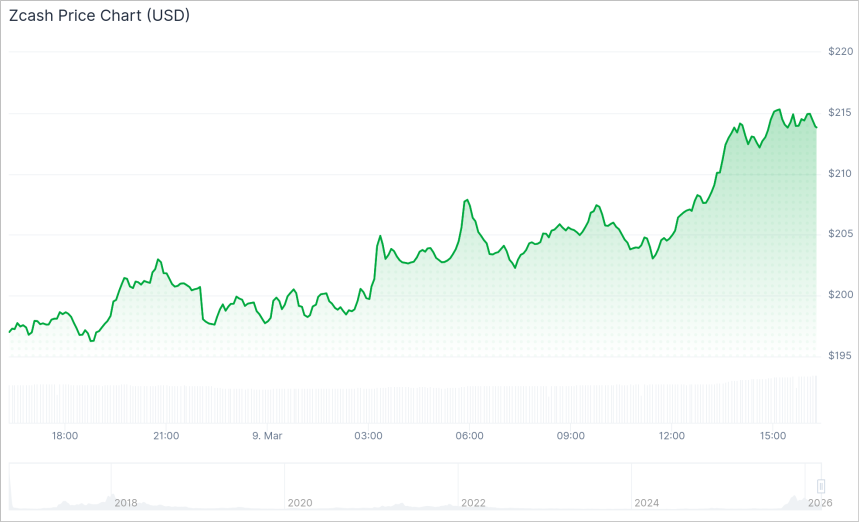Click the $210 y-axis label
The width and height of the screenshot is (860, 523).
[840, 173]
